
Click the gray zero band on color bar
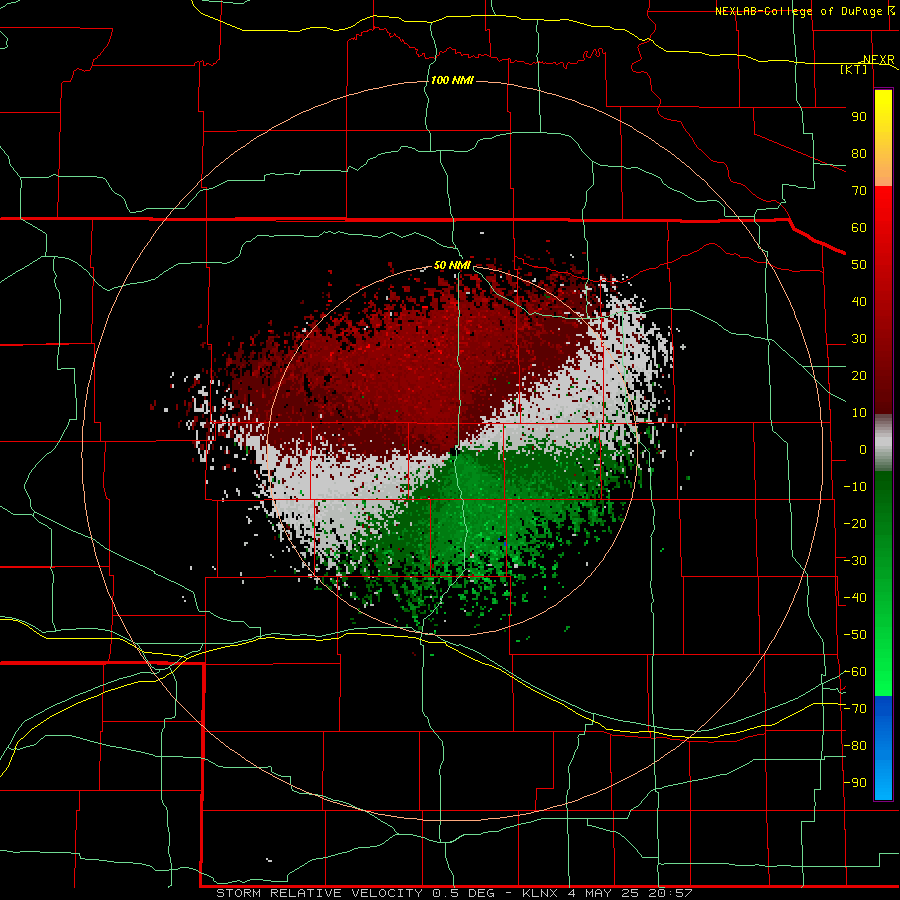click(x=883, y=442)
